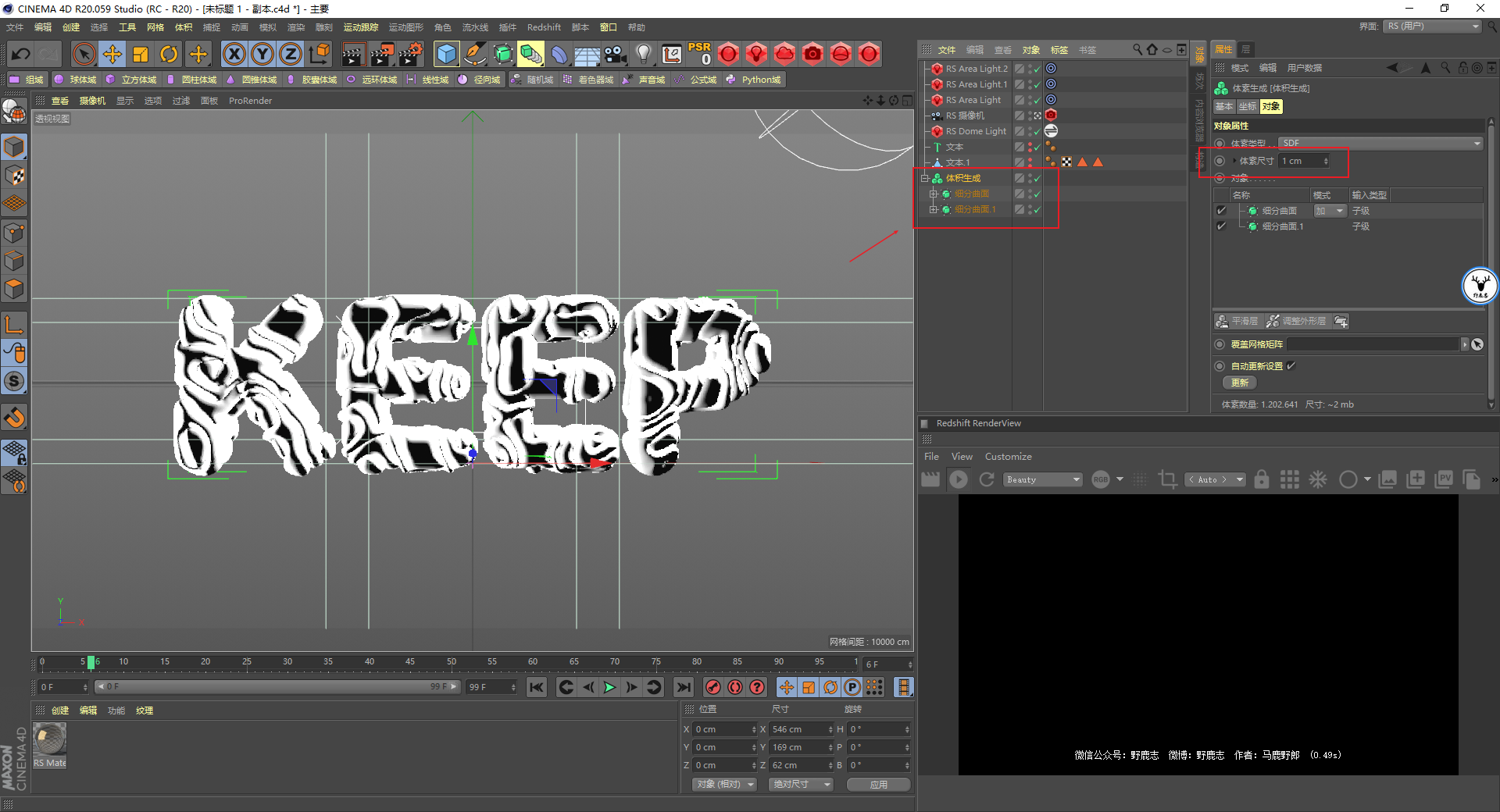Click the coordinate system icon
The image size is (1500, 812).
pyautogui.click(x=320, y=54)
